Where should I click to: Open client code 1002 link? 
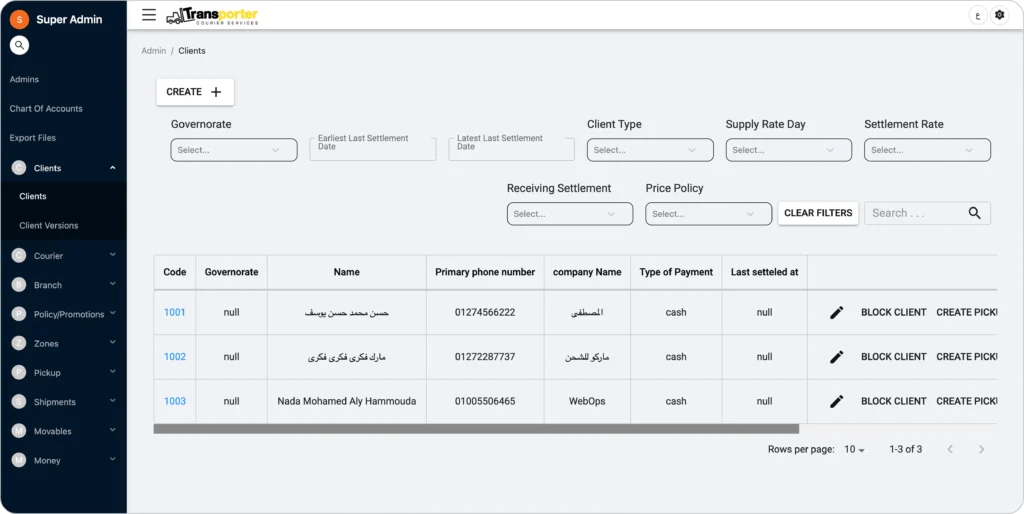click(175, 357)
